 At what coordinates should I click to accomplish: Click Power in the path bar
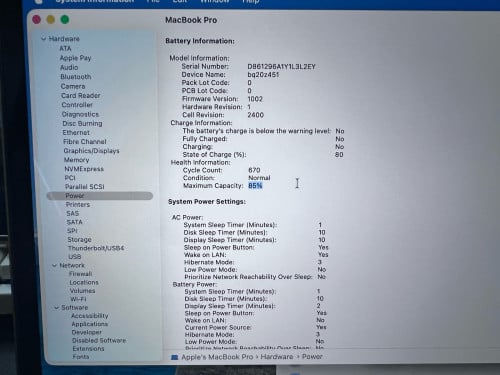pos(312,357)
